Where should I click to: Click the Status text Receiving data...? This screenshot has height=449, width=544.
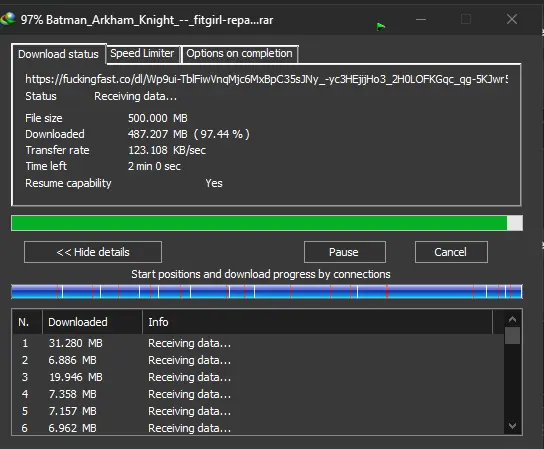click(x=136, y=96)
